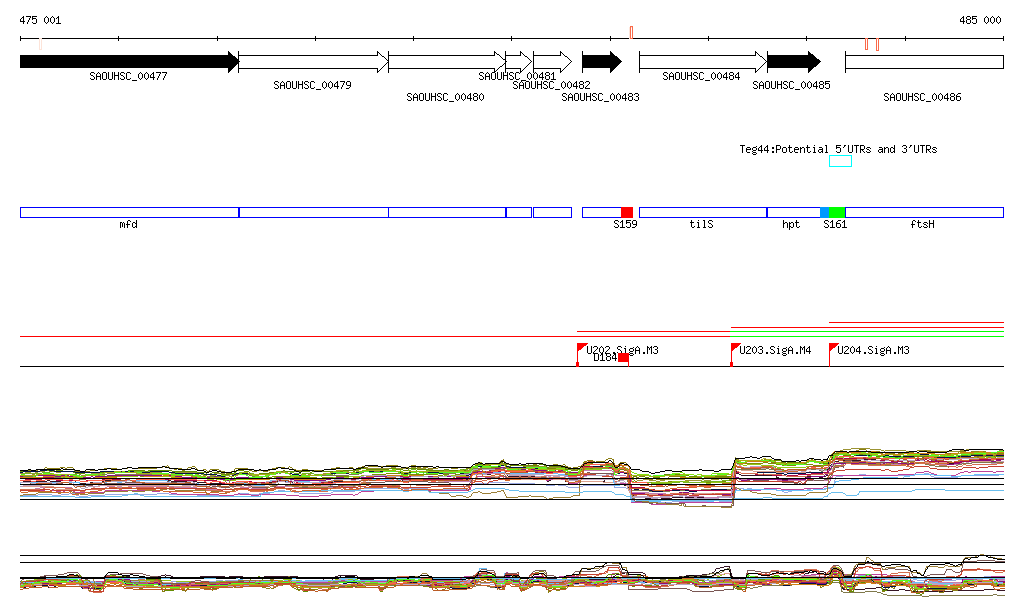Select the ftsH gene segment

coord(923,212)
